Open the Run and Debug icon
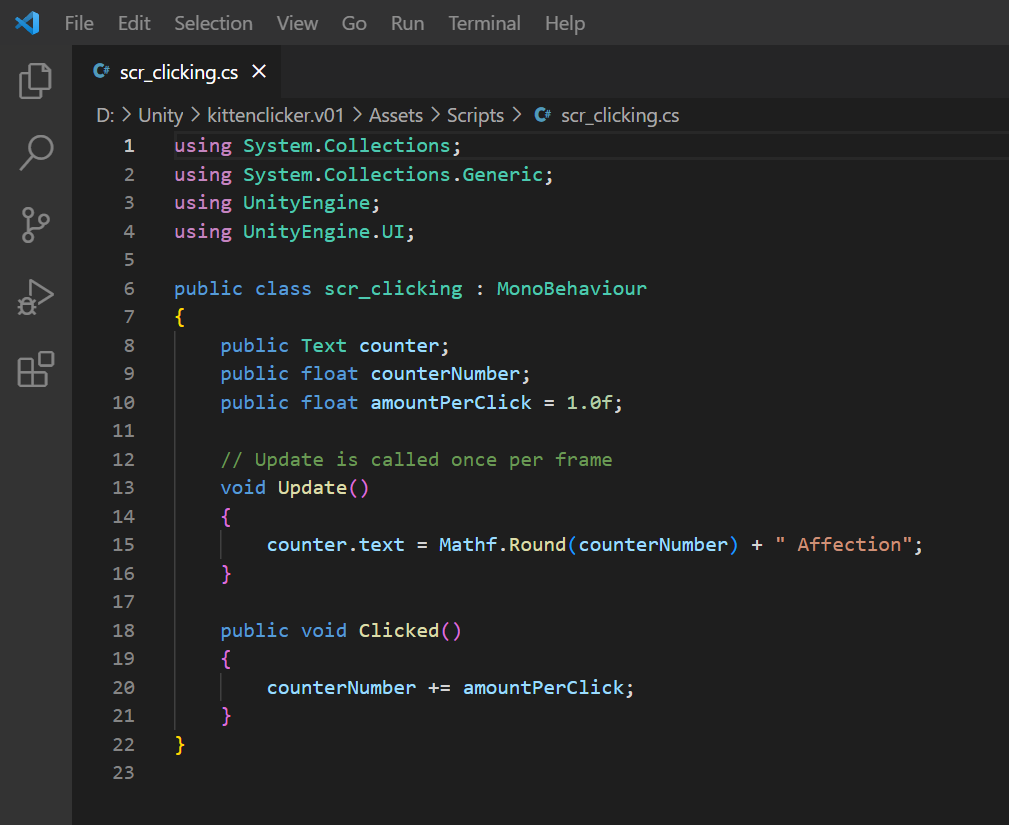Image resolution: width=1009 pixels, height=825 pixels. [x=36, y=298]
